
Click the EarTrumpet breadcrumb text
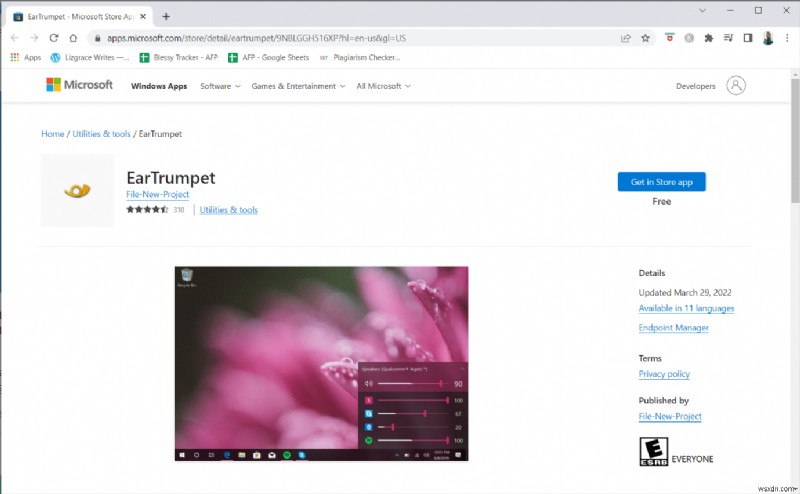[160, 134]
